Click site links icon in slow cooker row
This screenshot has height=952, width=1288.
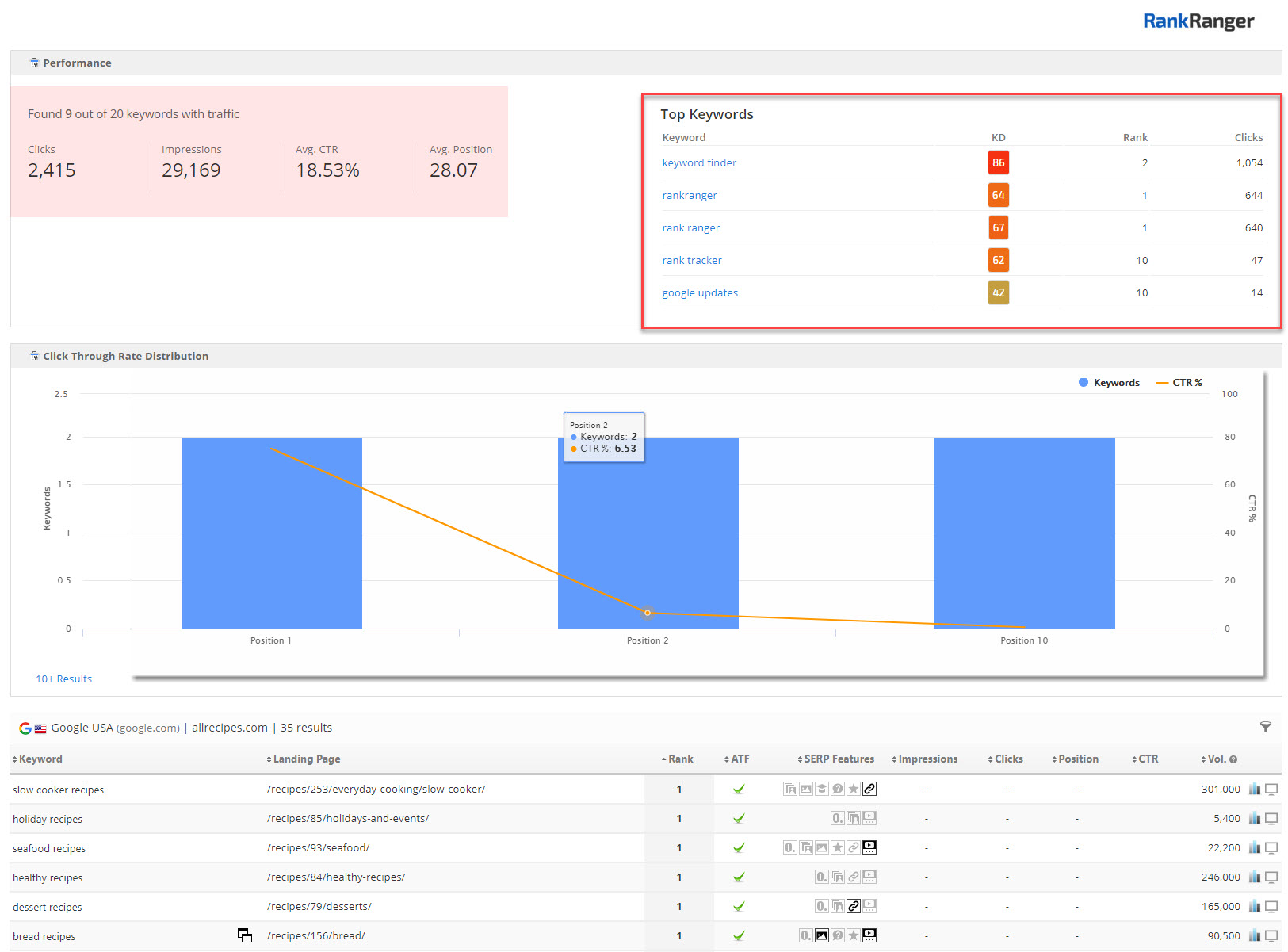[869, 789]
